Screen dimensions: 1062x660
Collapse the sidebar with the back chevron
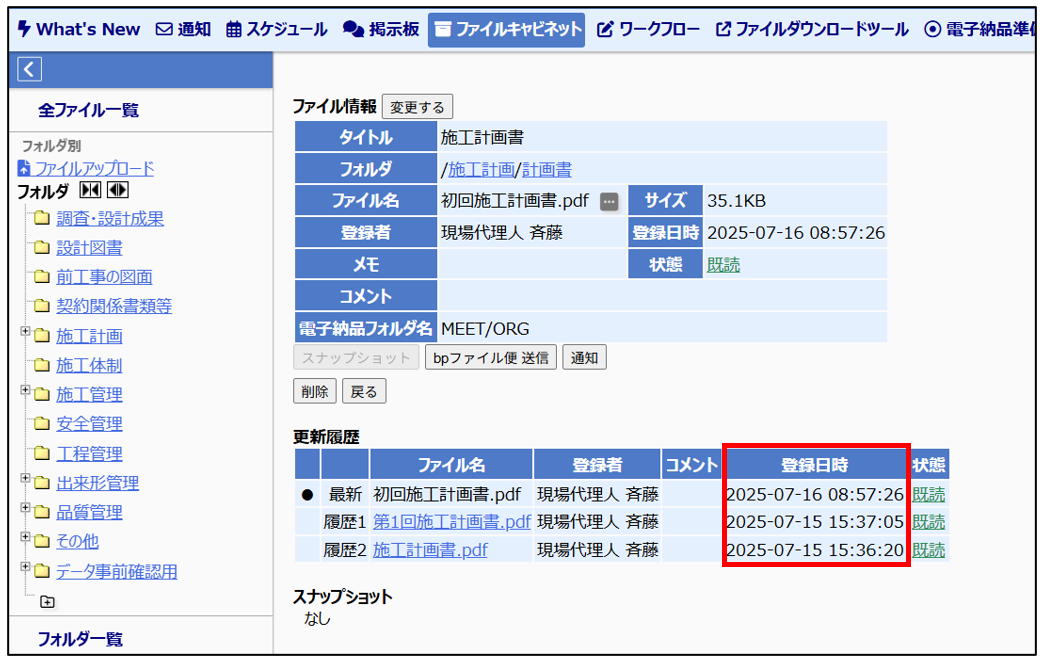[x=30, y=69]
